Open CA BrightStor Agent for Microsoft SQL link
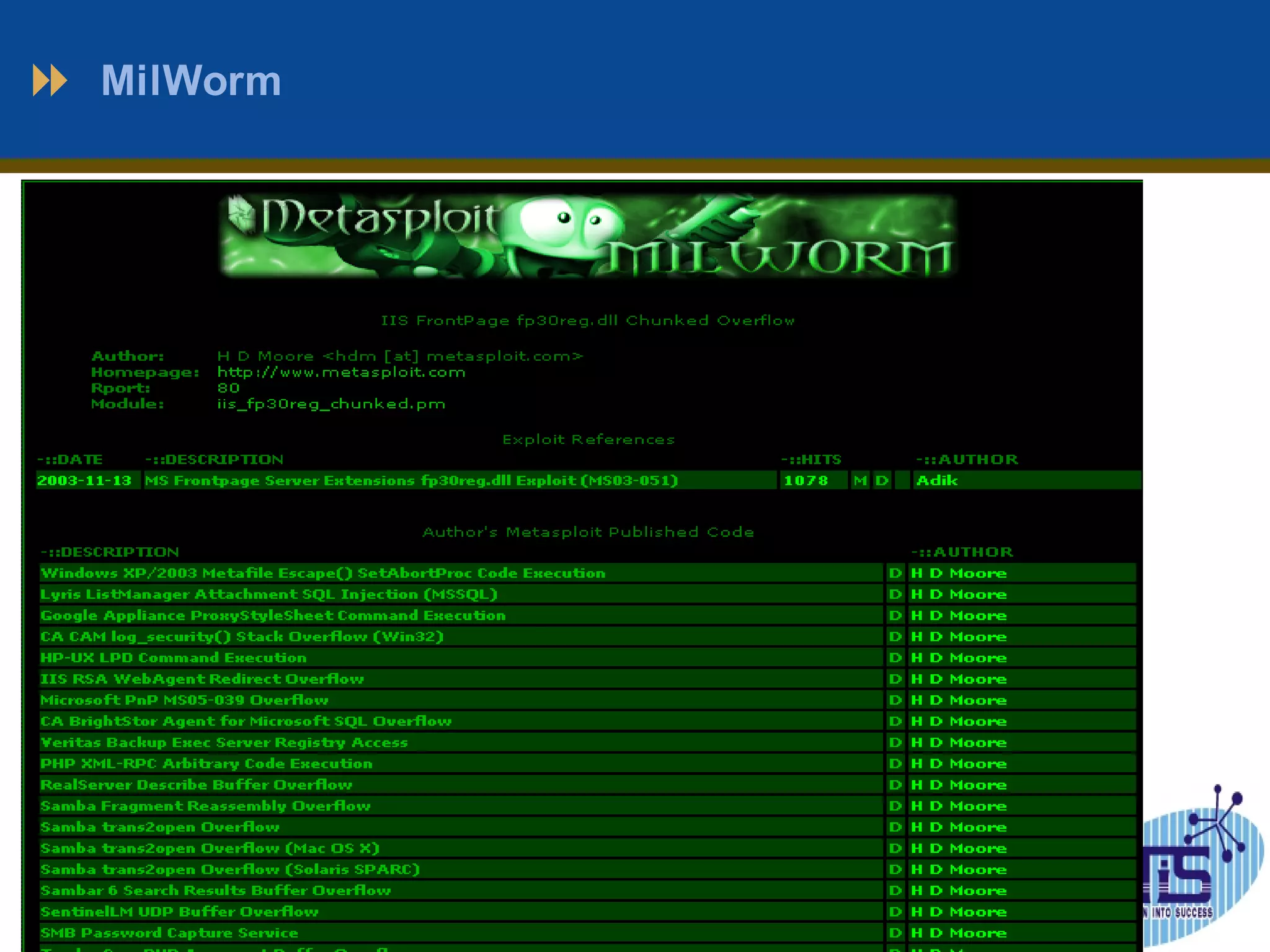The width and height of the screenshot is (1270, 952). pos(246,721)
